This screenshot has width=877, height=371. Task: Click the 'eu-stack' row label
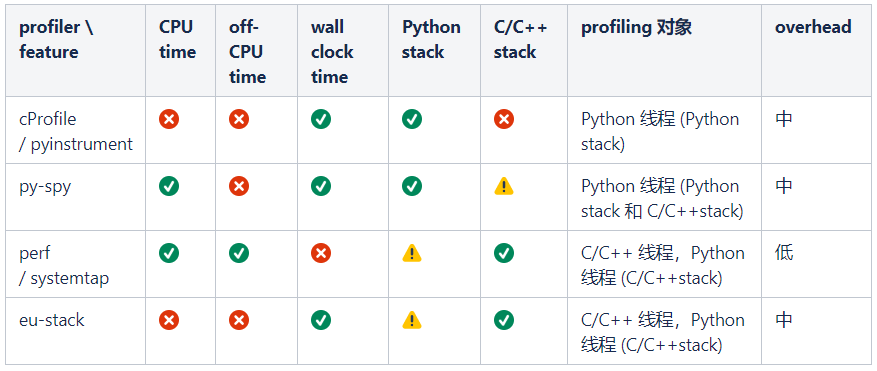[51, 320]
